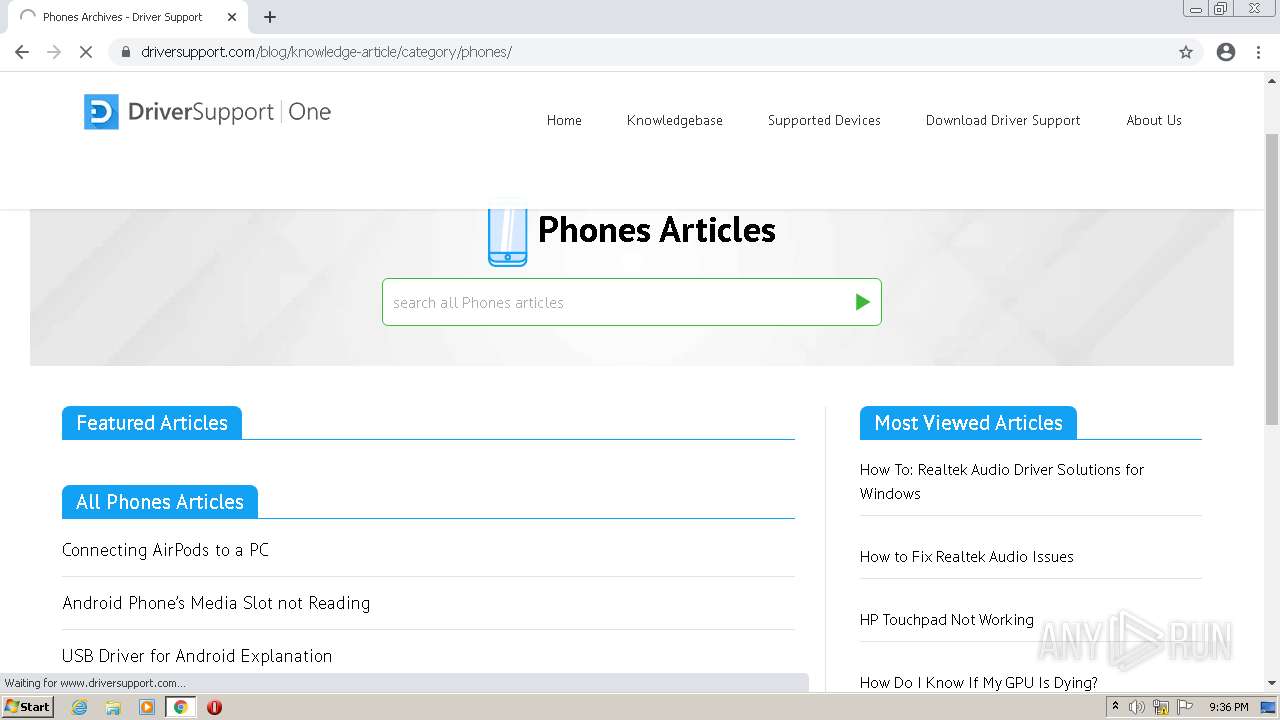The image size is (1280, 720).
Task: Open Realtek Audio Driver Solutions for Windows article
Action: 1002,481
